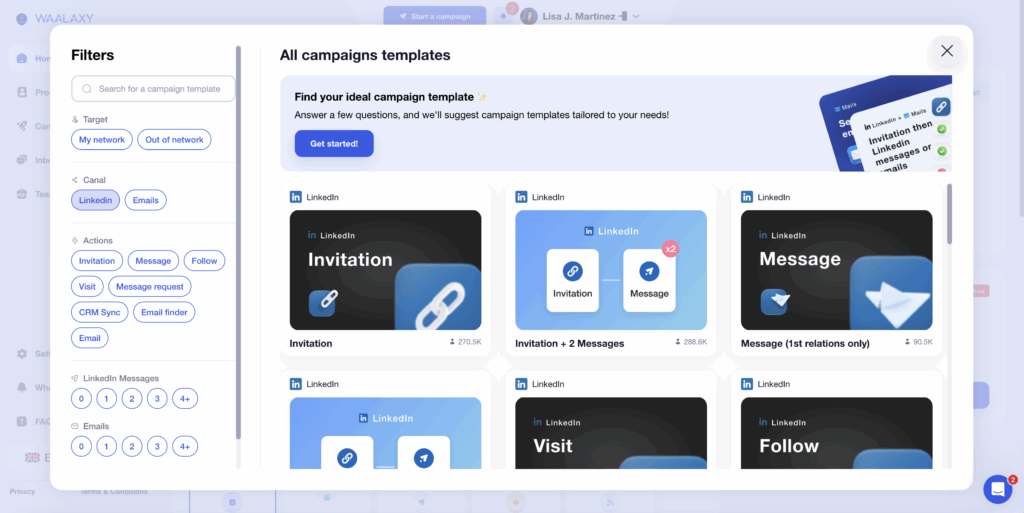The image size is (1024, 513).
Task: Click the Inbox sidebar icon
Action: (x=22, y=160)
